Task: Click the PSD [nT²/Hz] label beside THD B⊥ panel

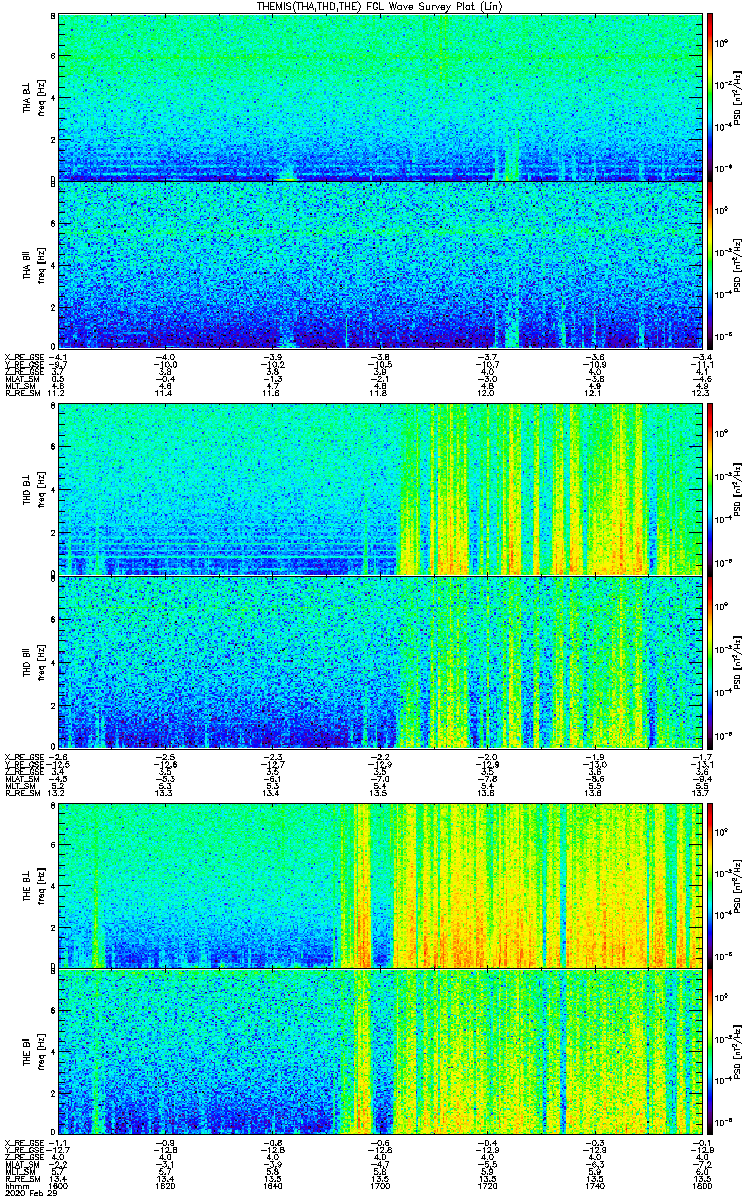Action: pos(738,489)
